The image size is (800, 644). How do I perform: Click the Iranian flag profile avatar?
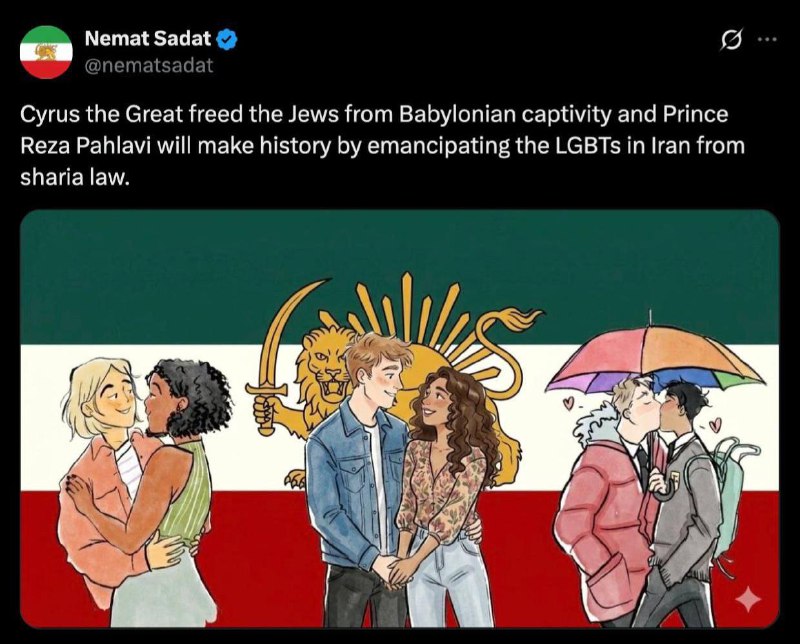(47, 53)
